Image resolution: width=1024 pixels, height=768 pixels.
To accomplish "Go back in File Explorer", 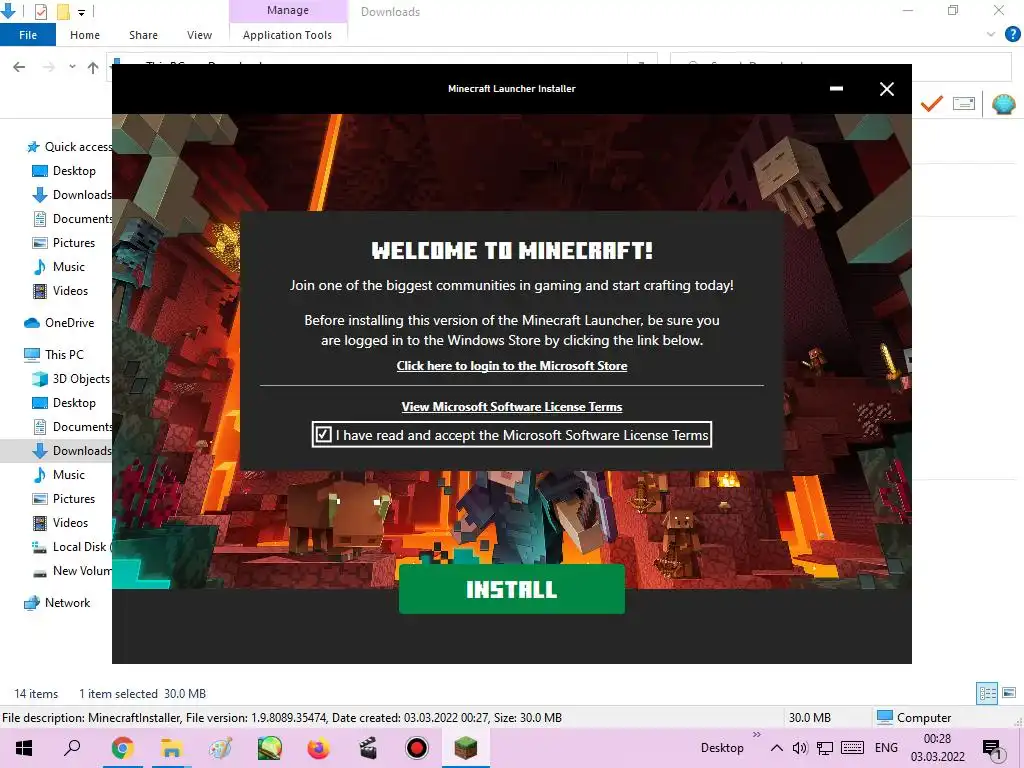I will click(x=19, y=67).
